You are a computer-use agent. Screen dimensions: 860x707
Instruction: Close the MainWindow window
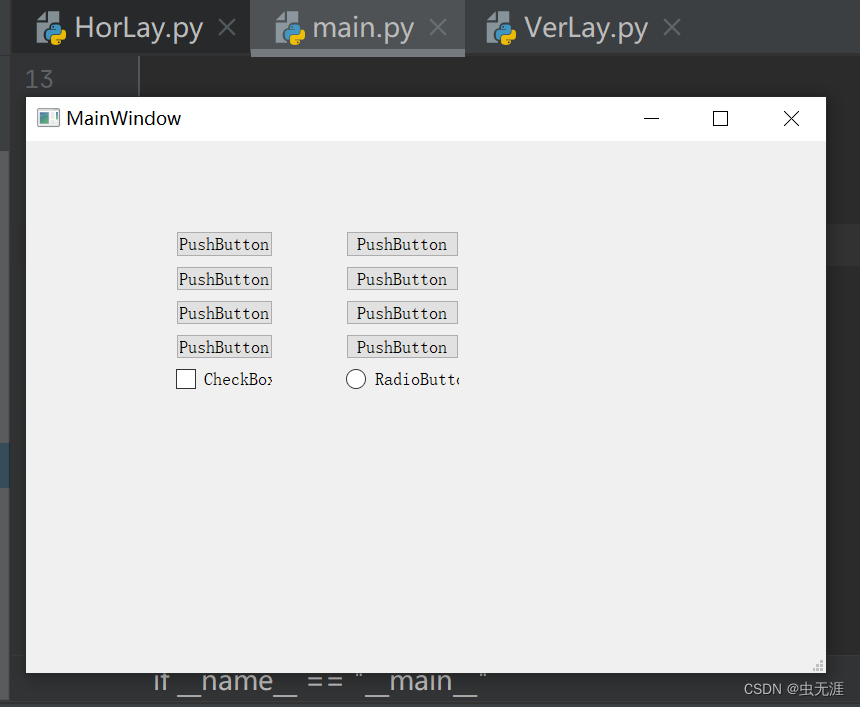pos(791,118)
